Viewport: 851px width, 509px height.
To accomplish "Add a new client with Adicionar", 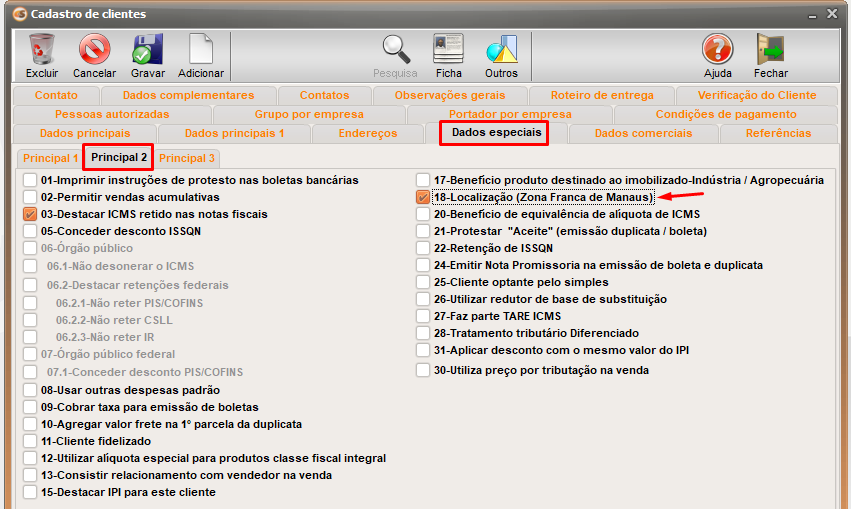I will [201, 50].
